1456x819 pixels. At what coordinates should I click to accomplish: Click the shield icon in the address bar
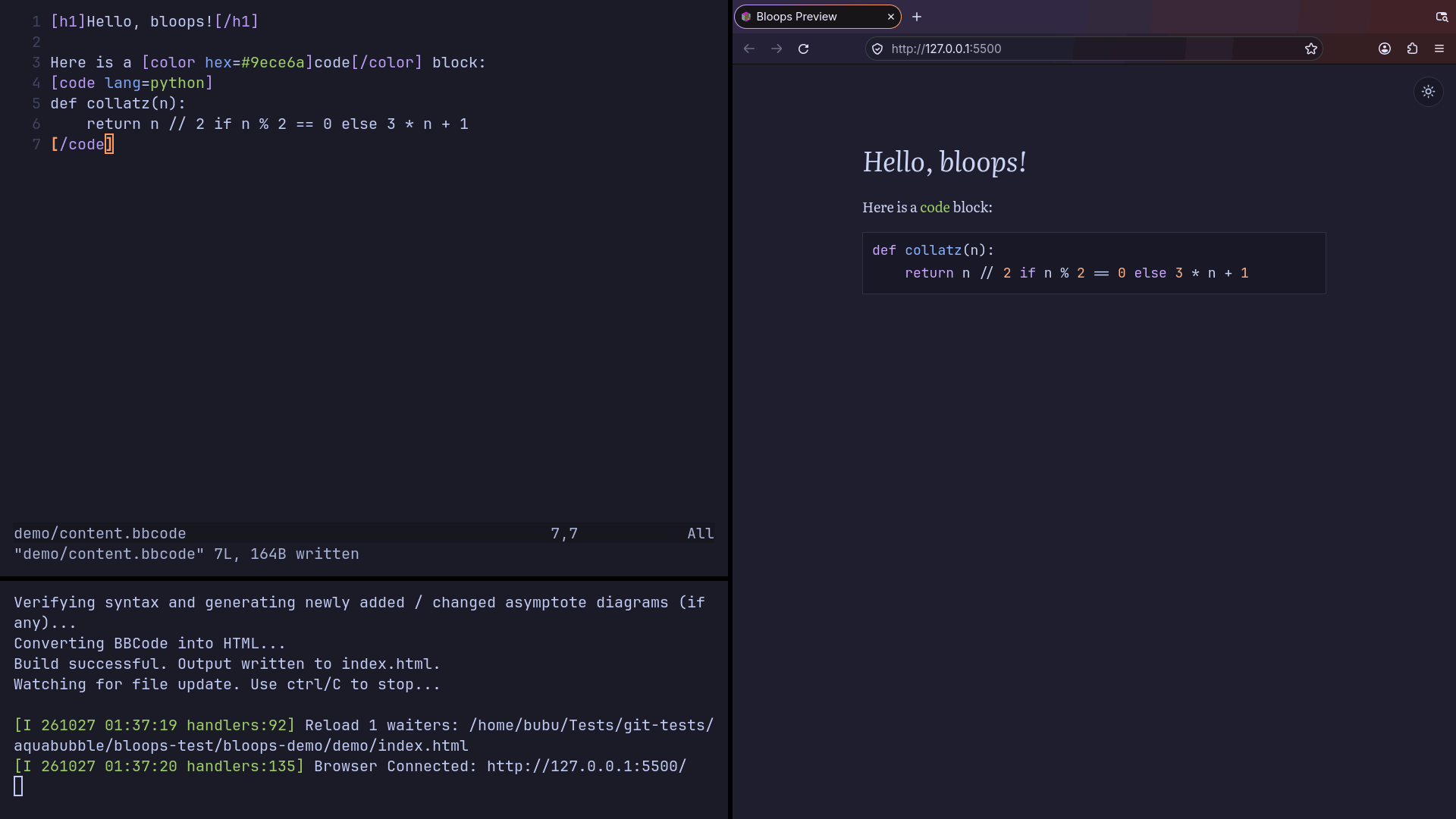(x=877, y=49)
